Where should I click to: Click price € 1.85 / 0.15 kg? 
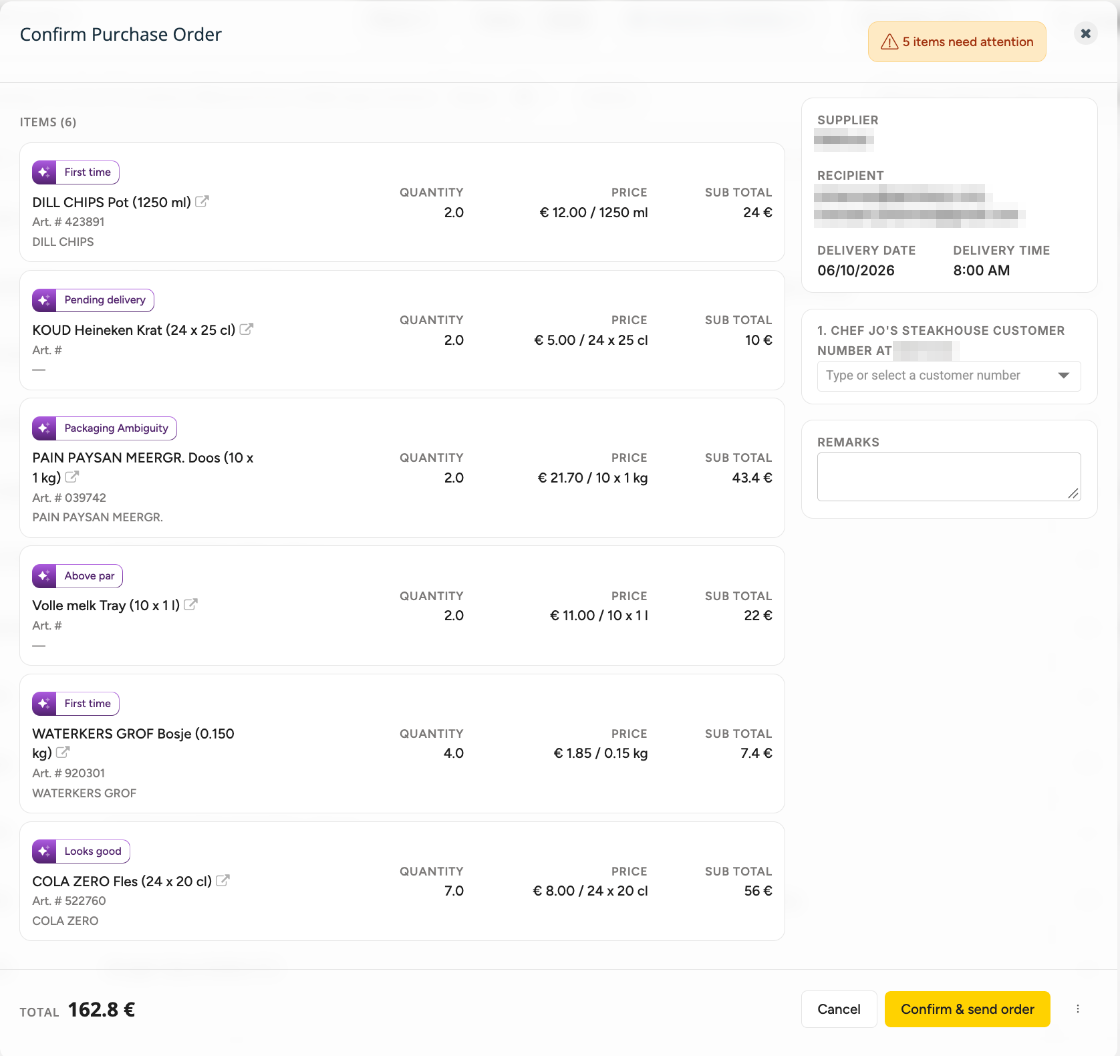pyautogui.click(x=601, y=753)
